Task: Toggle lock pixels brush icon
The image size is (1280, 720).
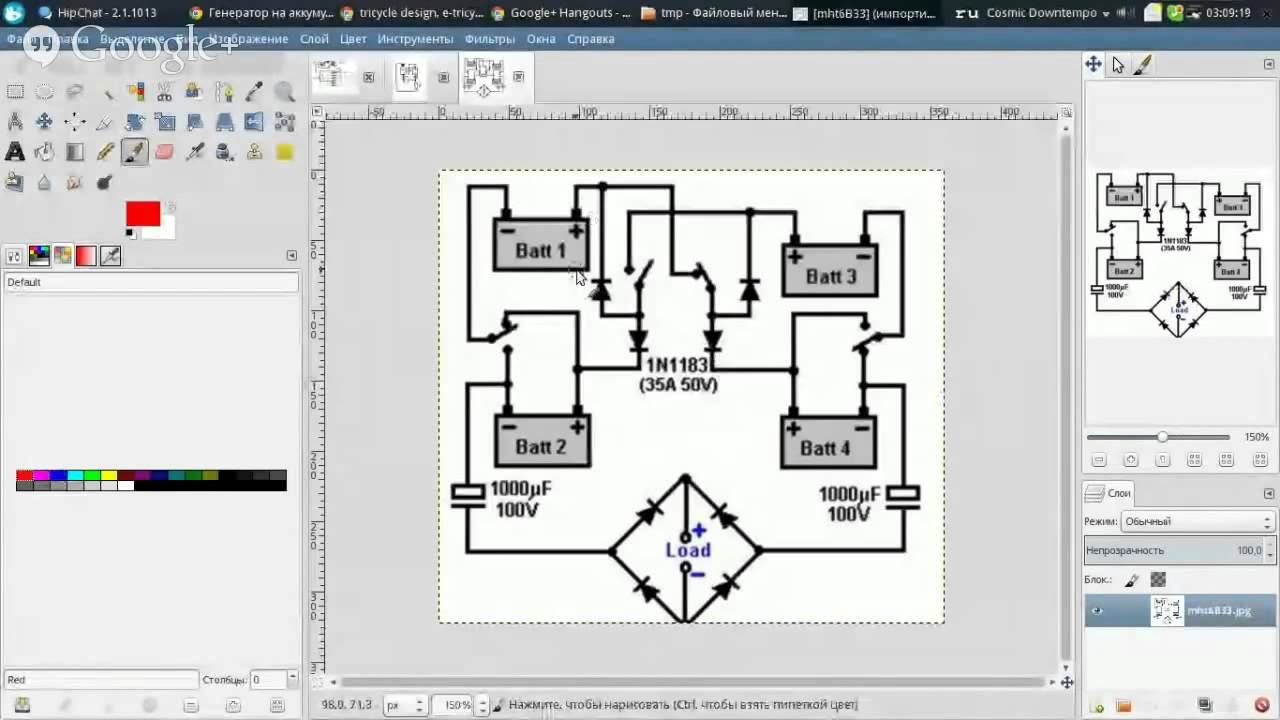Action: pyautogui.click(x=1131, y=580)
